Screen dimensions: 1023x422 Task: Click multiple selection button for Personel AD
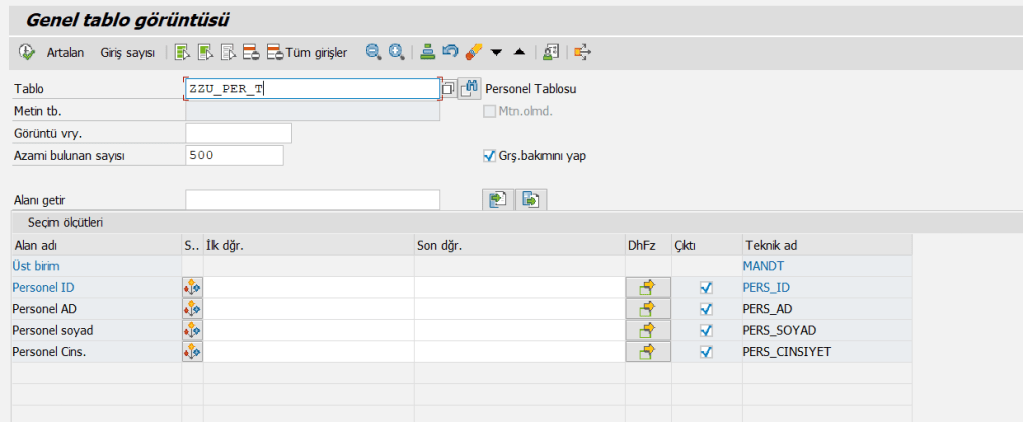(646, 308)
